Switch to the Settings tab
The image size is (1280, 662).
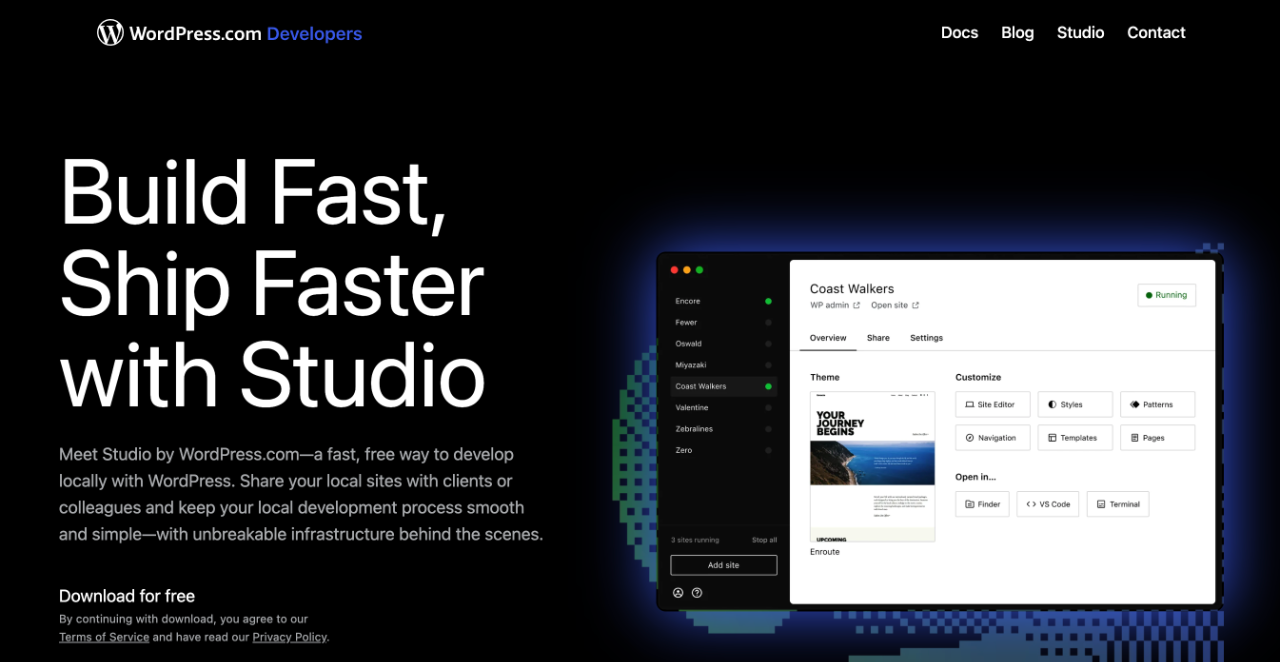pyautogui.click(x=926, y=338)
